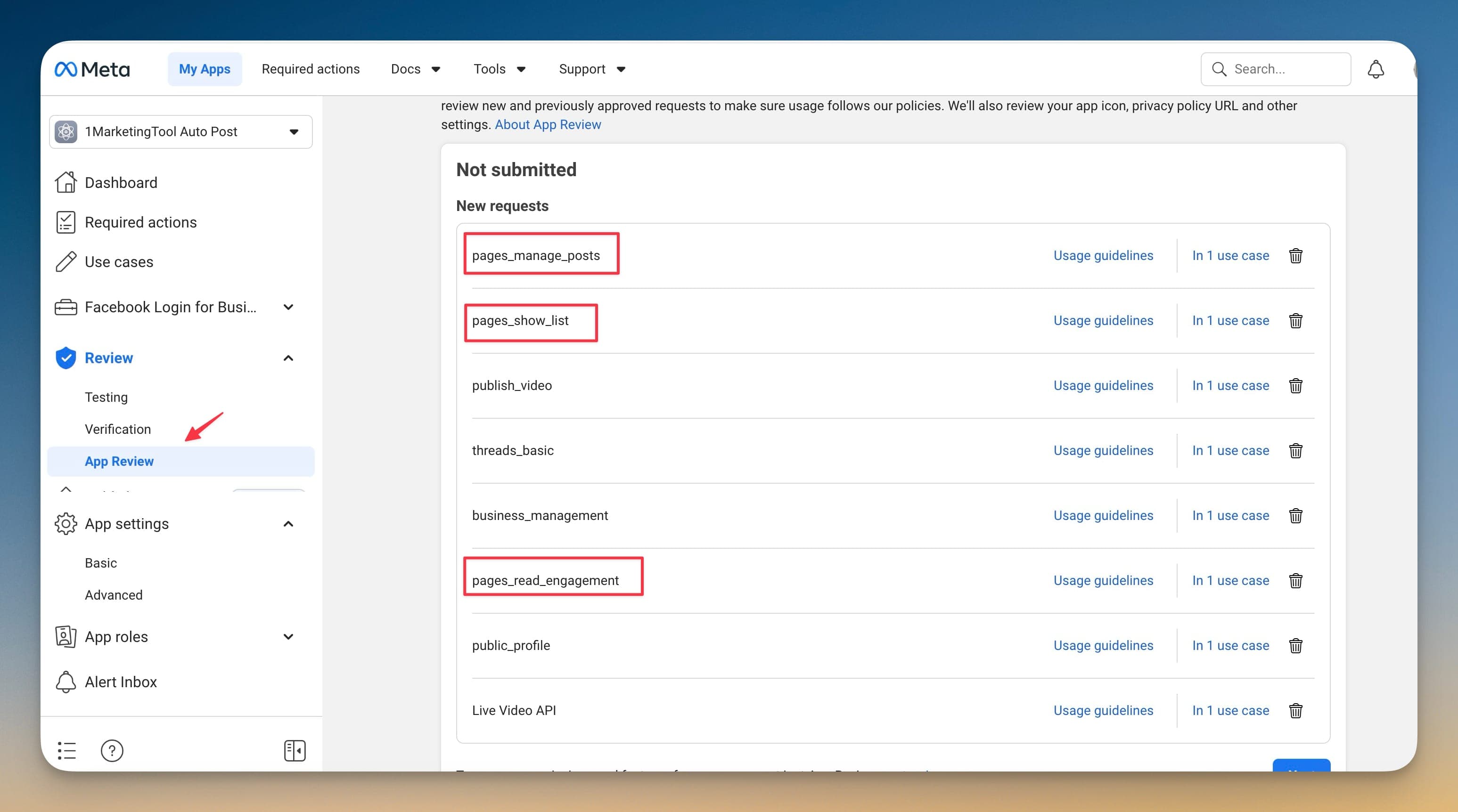
Task: Expand Facebook Login for Business chevron
Action: [x=288, y=307]
